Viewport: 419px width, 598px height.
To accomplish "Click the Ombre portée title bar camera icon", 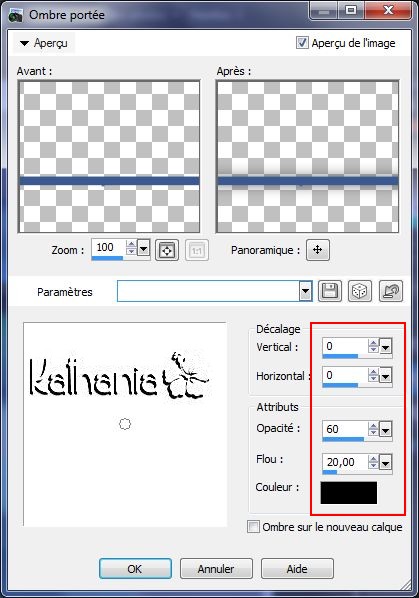I will pyautogui.click(x=15, y=16).
